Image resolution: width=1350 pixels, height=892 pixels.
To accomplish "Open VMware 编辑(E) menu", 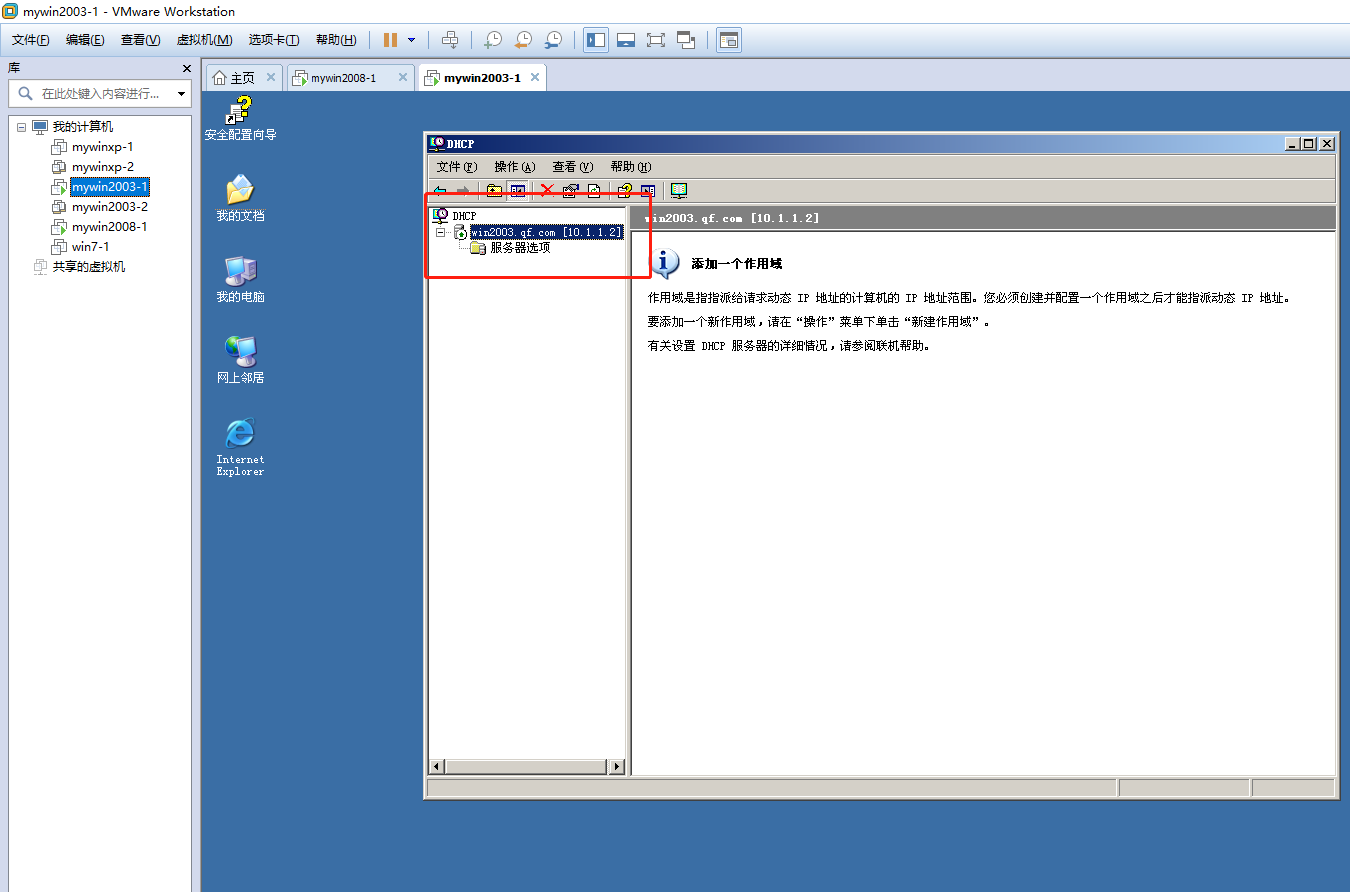I will click(x=85, y=40).
